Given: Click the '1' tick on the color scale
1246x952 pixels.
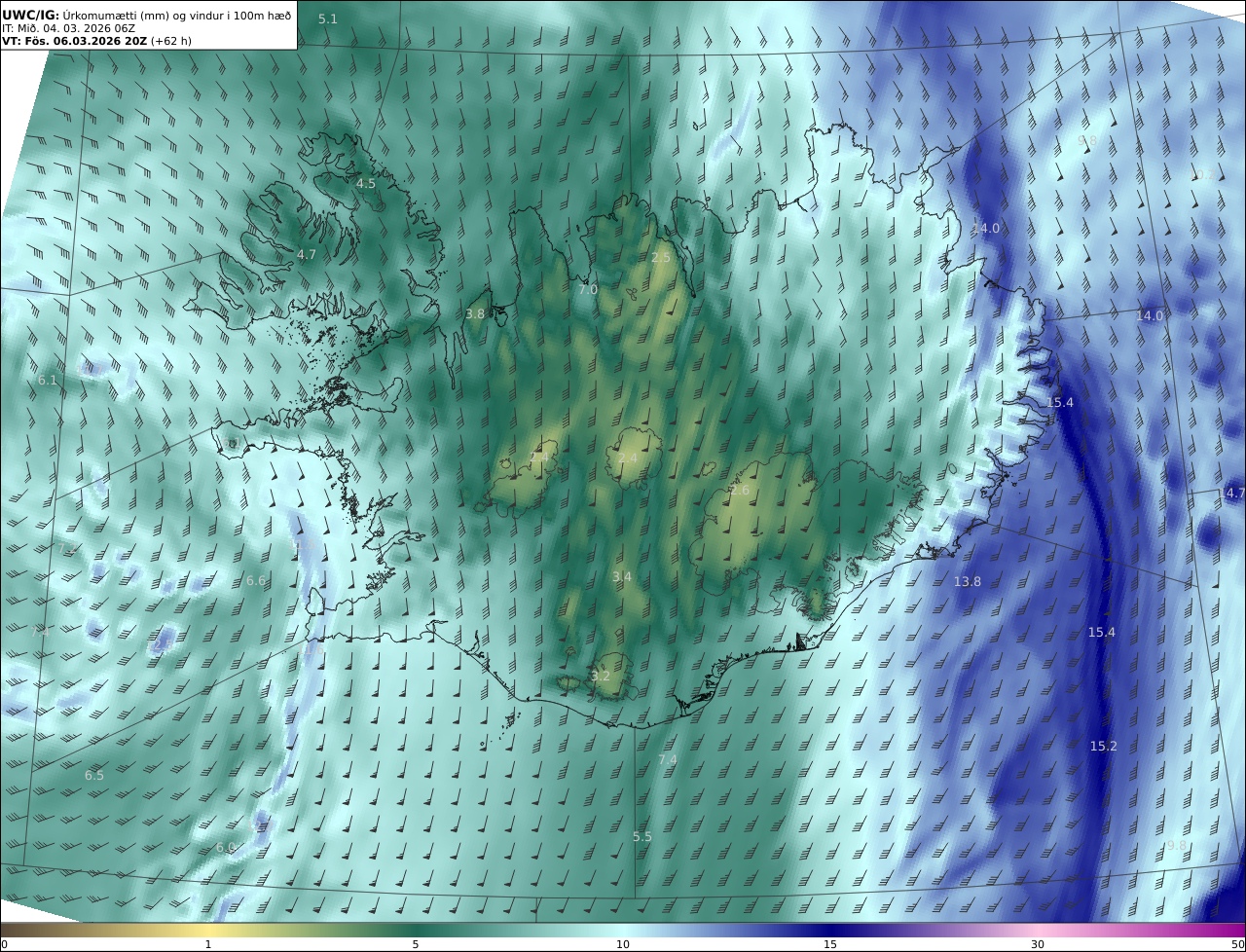Looking at the screenshot, I should pyautogui.click(x=208, y=945).
